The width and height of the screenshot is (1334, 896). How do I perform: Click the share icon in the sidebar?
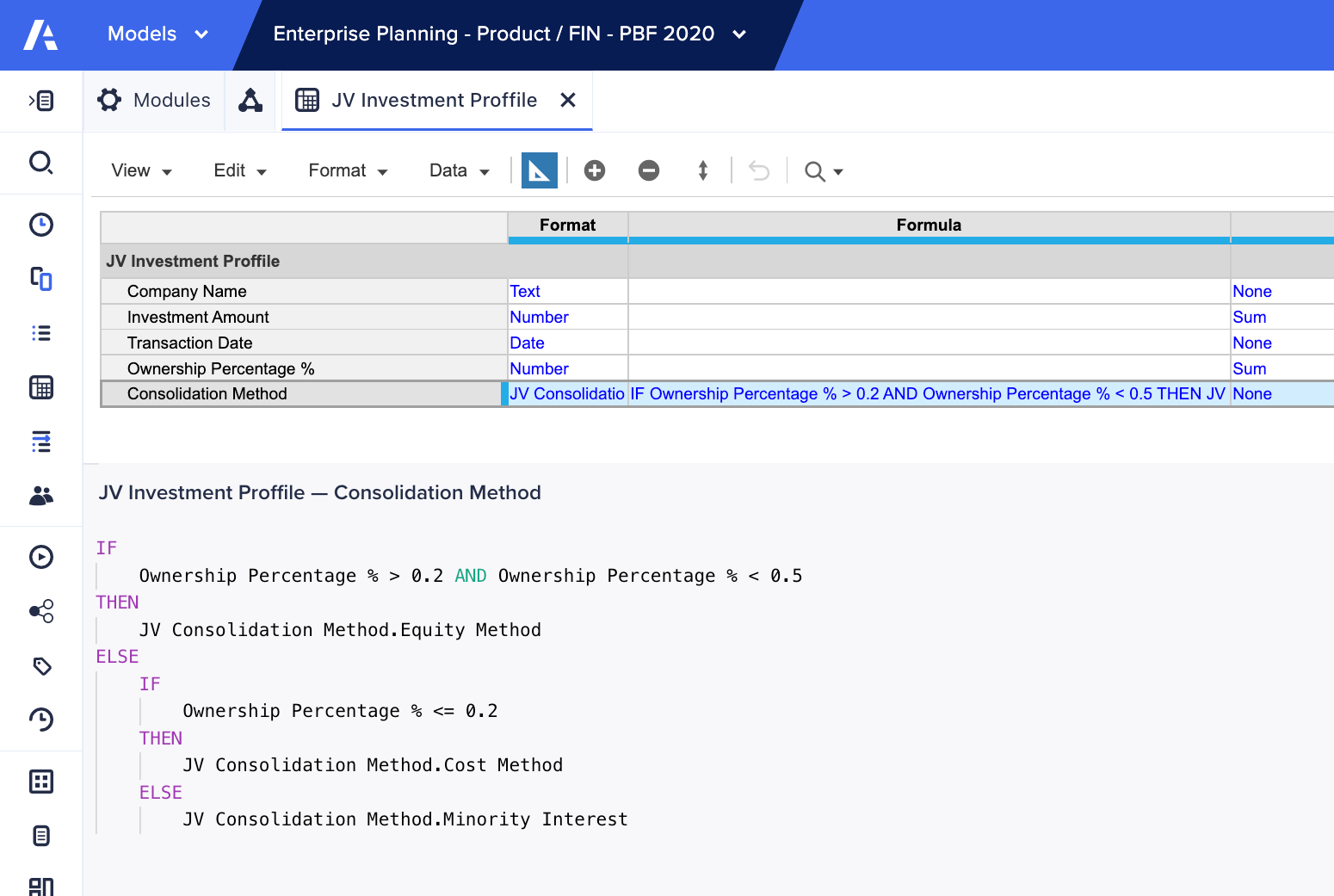tap(41, 611)
